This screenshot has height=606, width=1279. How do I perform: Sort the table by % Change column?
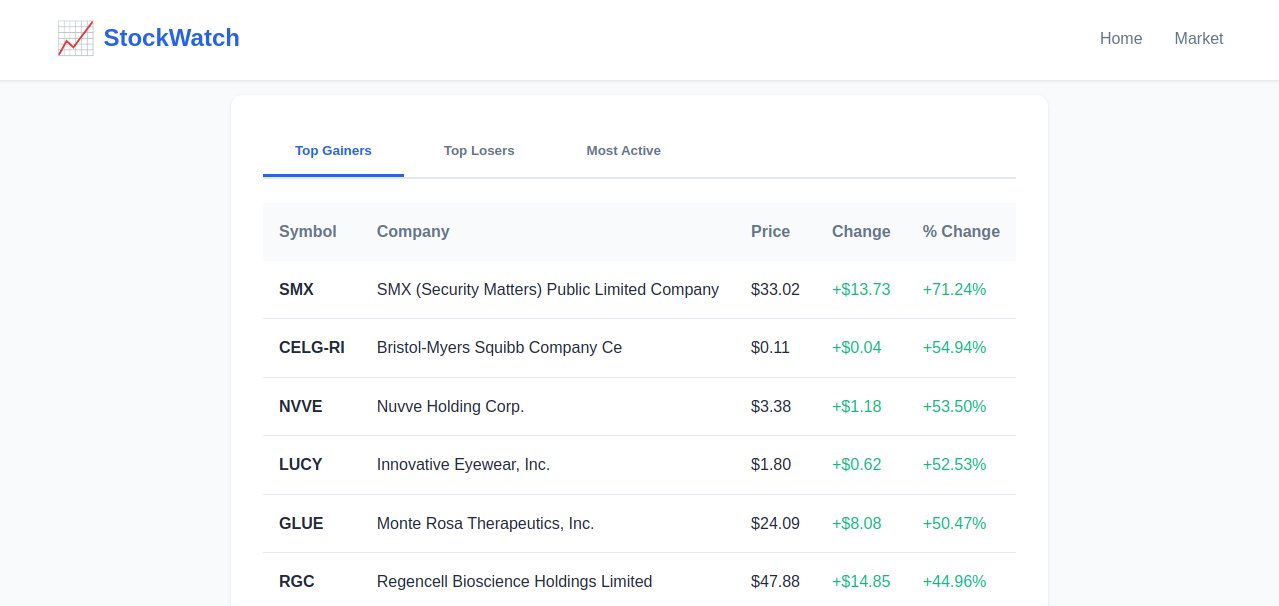960,231
